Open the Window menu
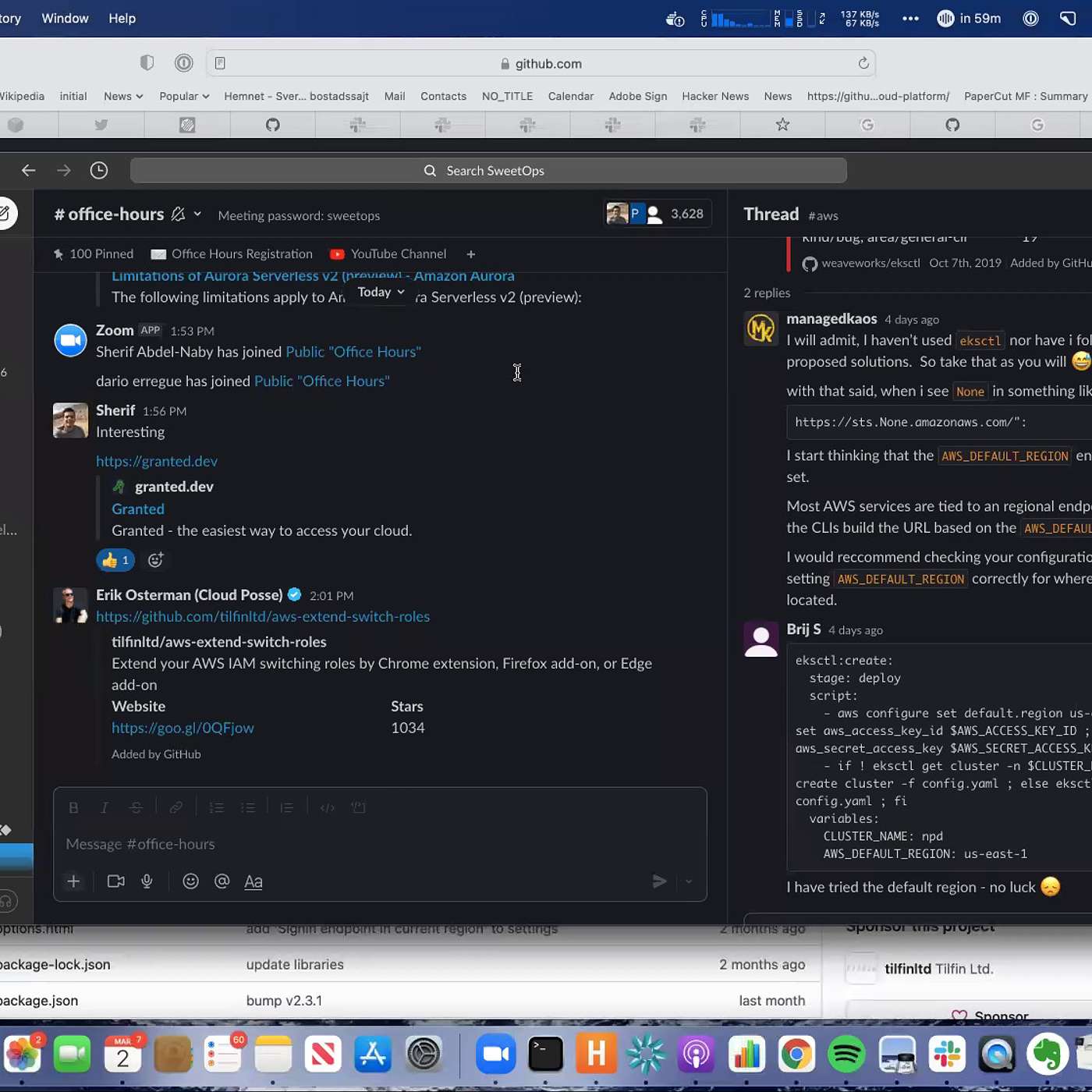The width and height of the screenshot is (1092, 1092). 65,18
